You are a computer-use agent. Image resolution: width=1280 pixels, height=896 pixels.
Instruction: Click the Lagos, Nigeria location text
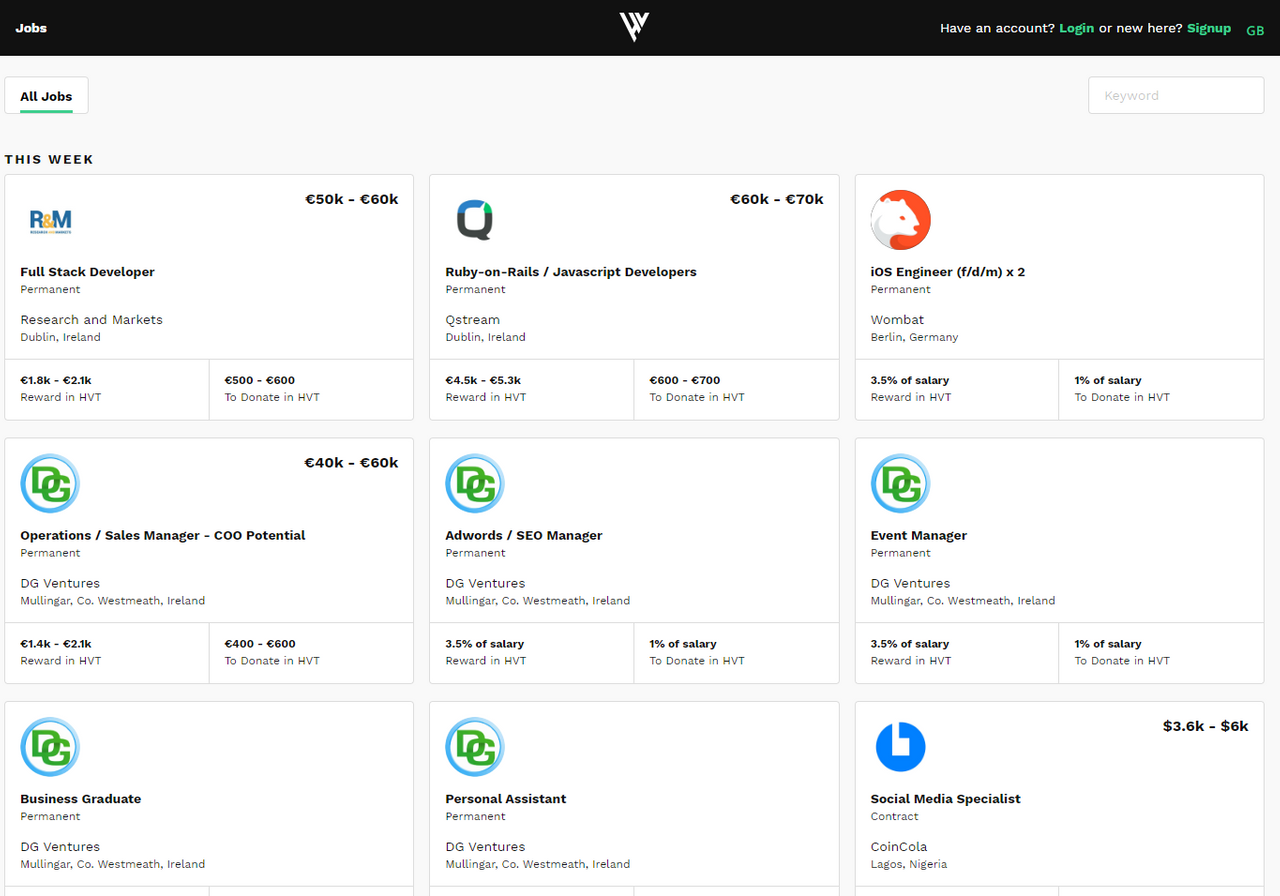pyautogui.click(x=909, y=865)
